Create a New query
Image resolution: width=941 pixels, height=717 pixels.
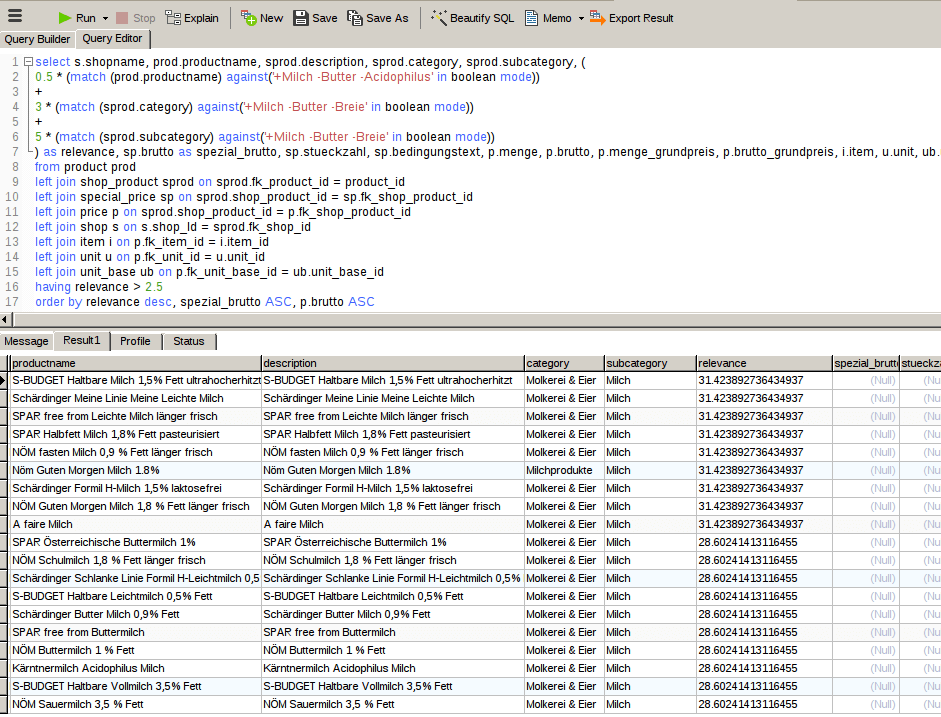coord(262,18)
